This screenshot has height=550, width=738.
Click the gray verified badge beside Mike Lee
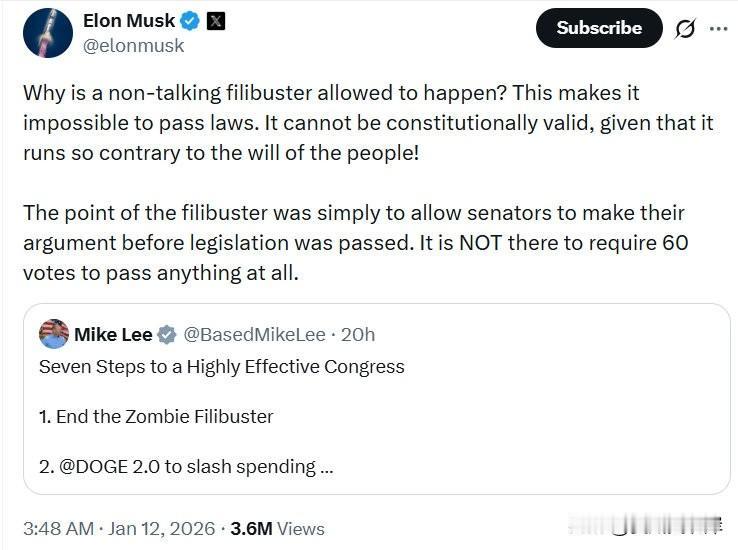pos(167,335)
